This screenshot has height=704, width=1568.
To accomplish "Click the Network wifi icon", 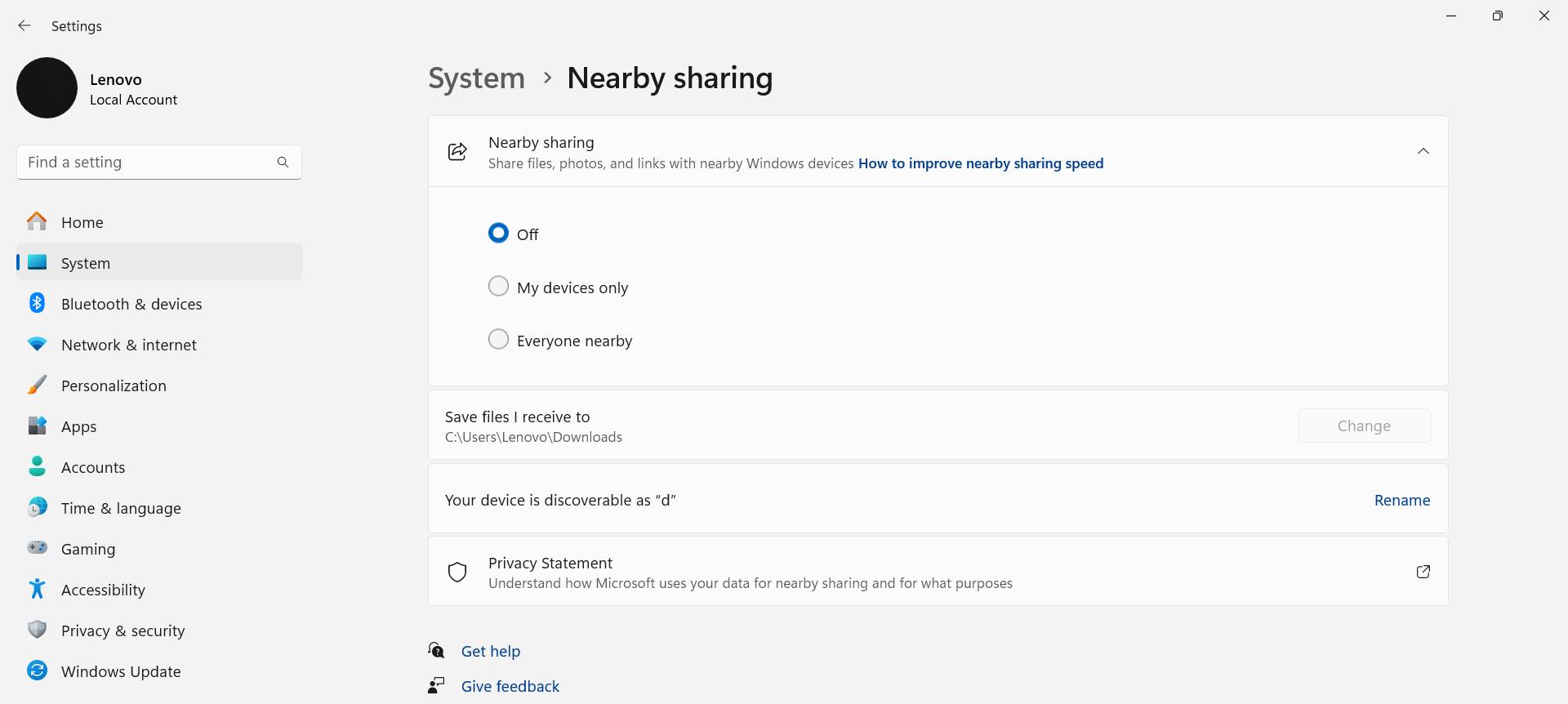I will [37, 345].
